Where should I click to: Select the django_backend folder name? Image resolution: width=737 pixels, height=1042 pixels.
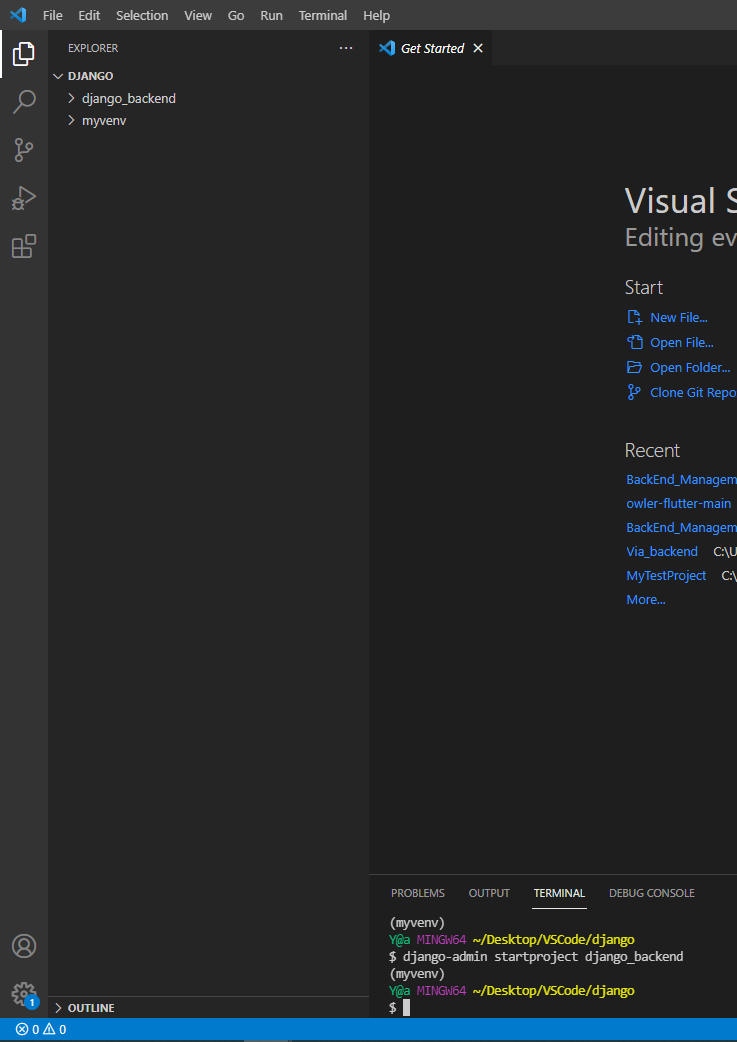pyautogui.click(x=129, y=98)
